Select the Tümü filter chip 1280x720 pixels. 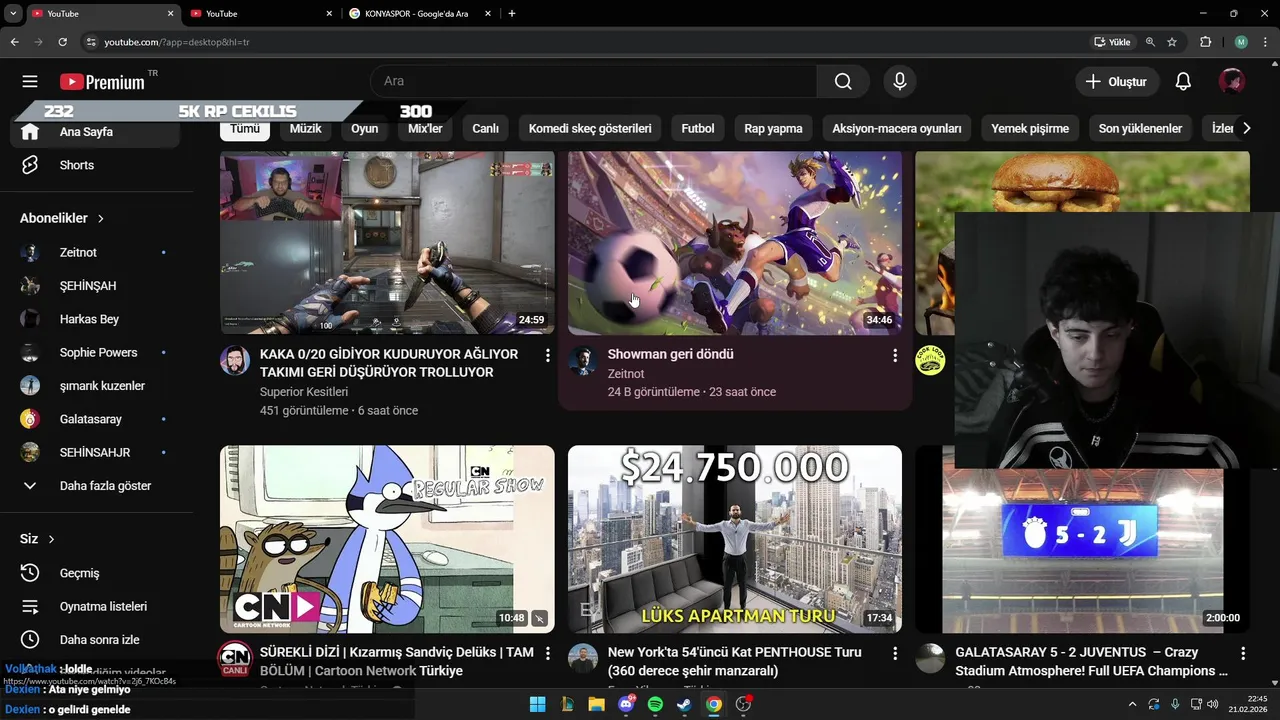(x=245, y=128)
